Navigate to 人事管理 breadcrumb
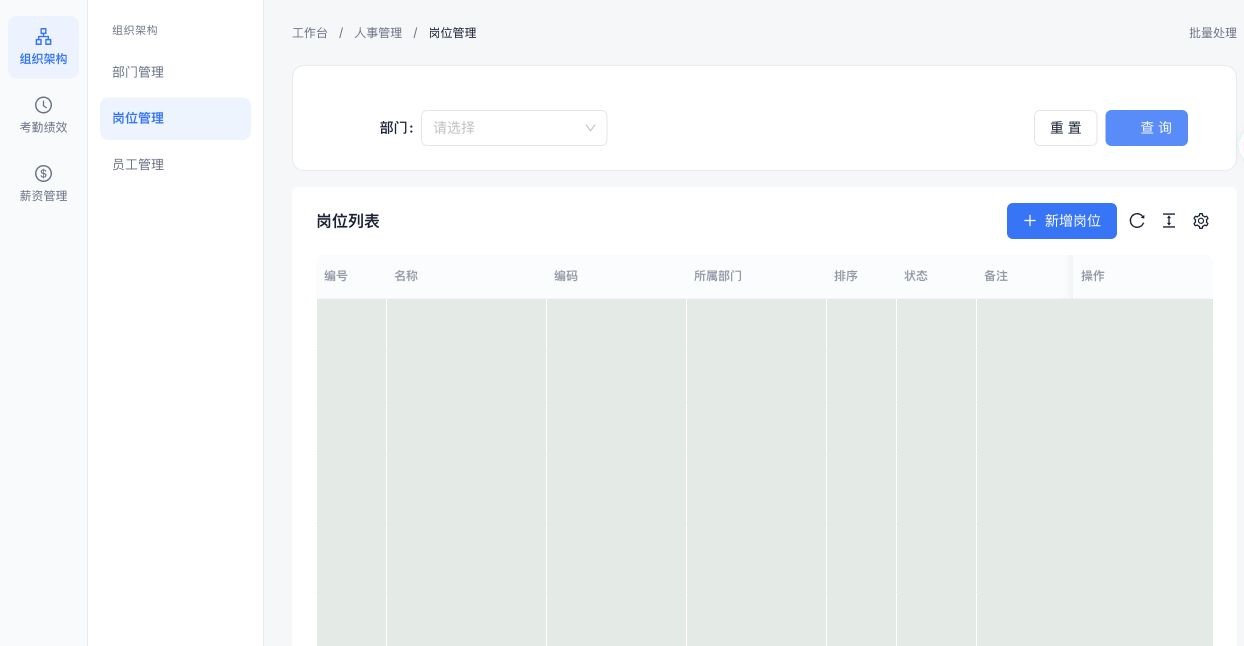The image size is (1244, 646). click(378, 33)
